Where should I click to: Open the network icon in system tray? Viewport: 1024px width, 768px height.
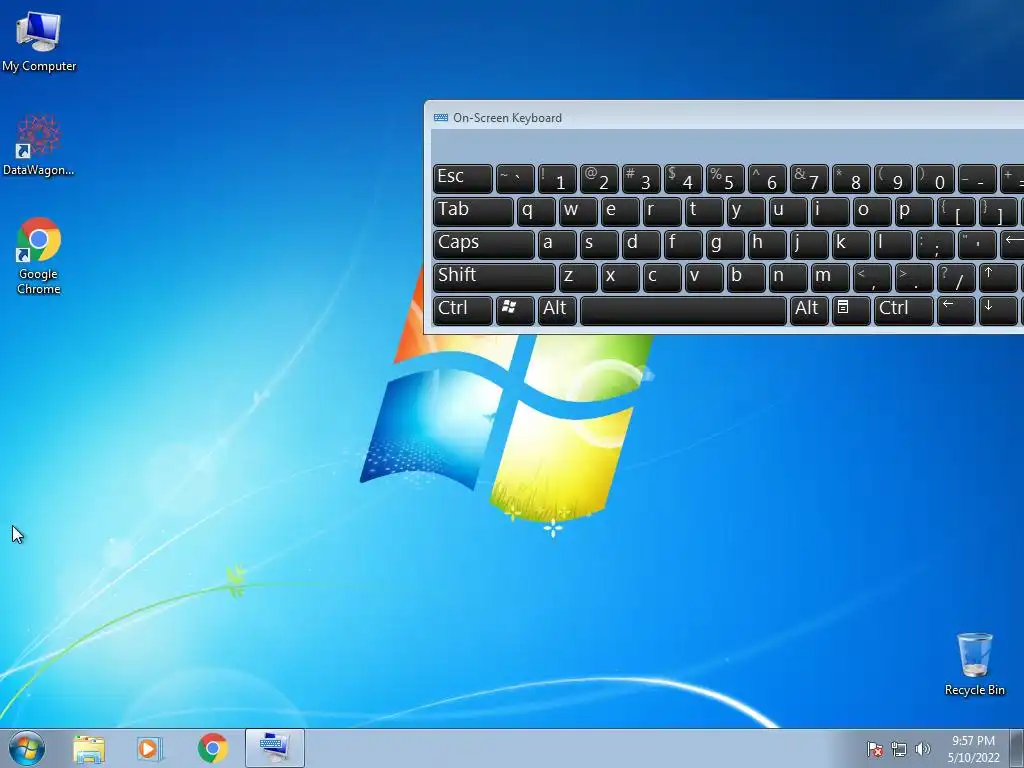pyautogui.click(x=899, y=749)
